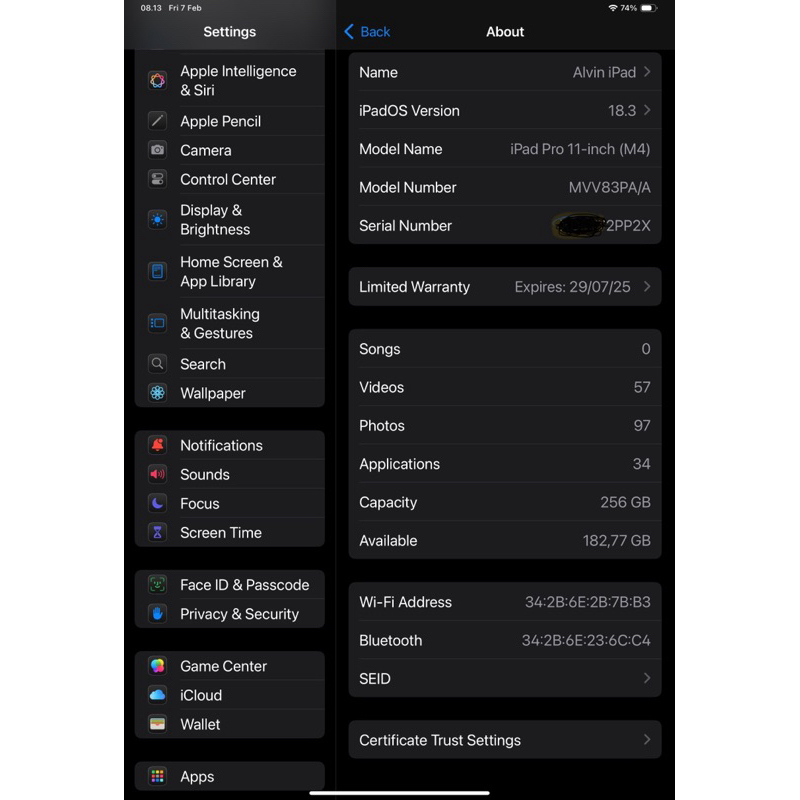Tap the Wallpaper flower icon
The image size is (800, 800).
point(157,393)
